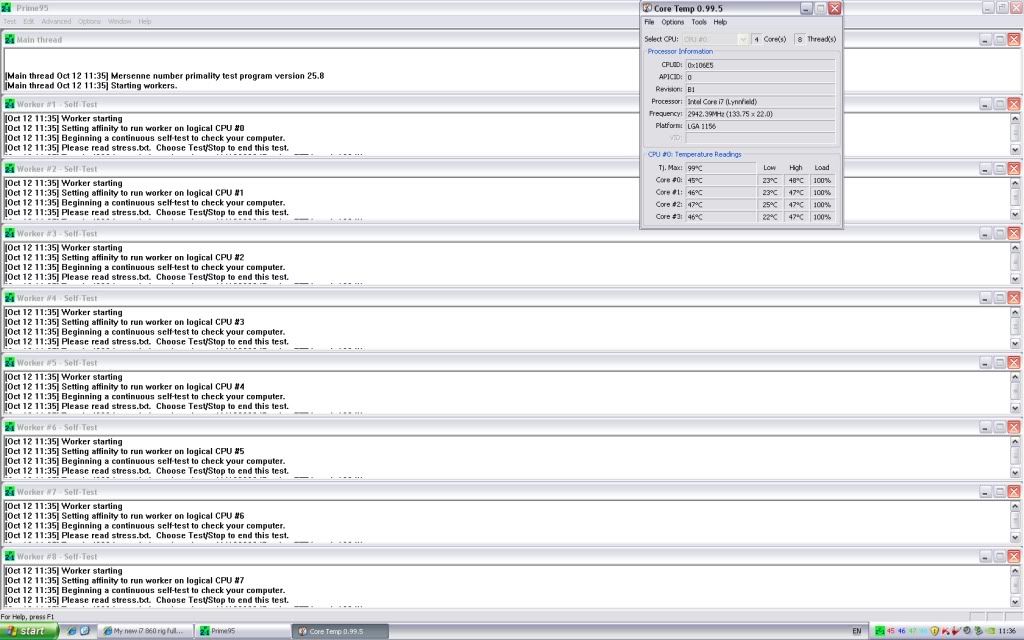This screenshot has width=1024, height=640.
Task: Click 'Setting affinity to run worker on logical CPU #5'
Action: pyautogui.click(x=153, y=451)
